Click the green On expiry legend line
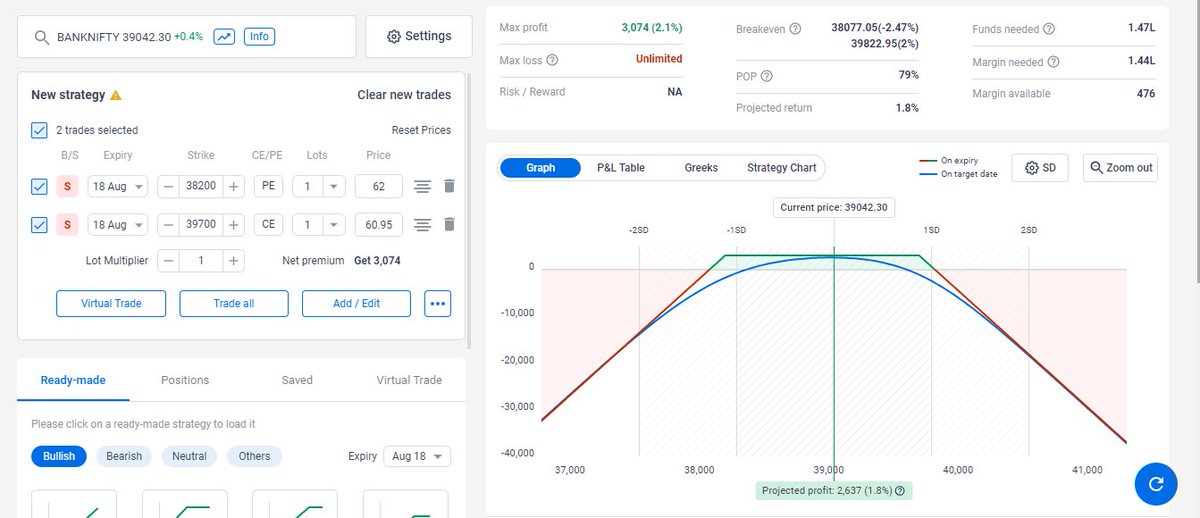Screen dimensions: 1200x518 [927, 161]
